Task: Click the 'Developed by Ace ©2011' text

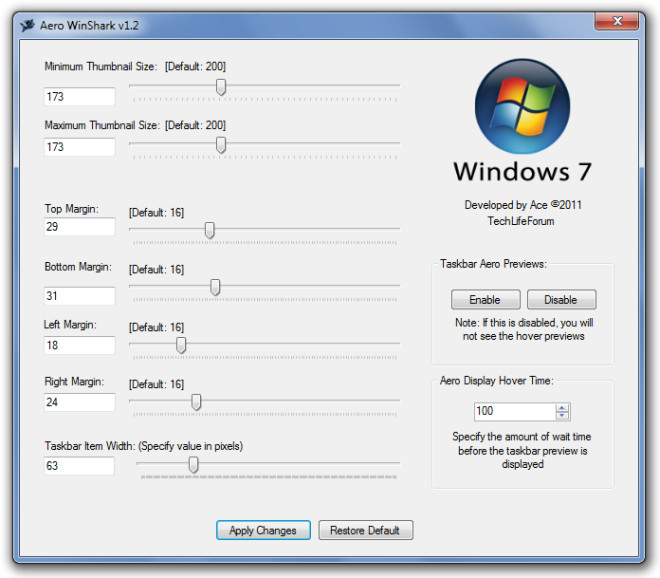Action: coord(523,205)
